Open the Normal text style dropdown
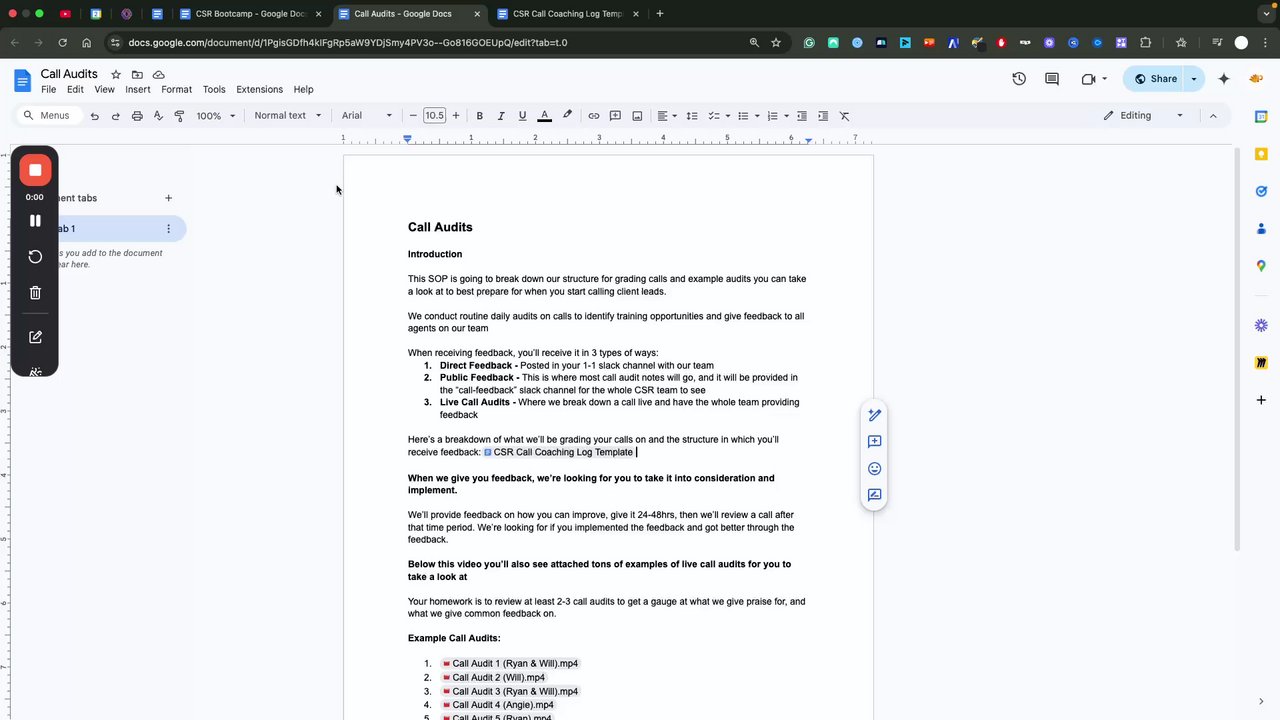The height and width of the screenshot is (720, 1280). 288,116
